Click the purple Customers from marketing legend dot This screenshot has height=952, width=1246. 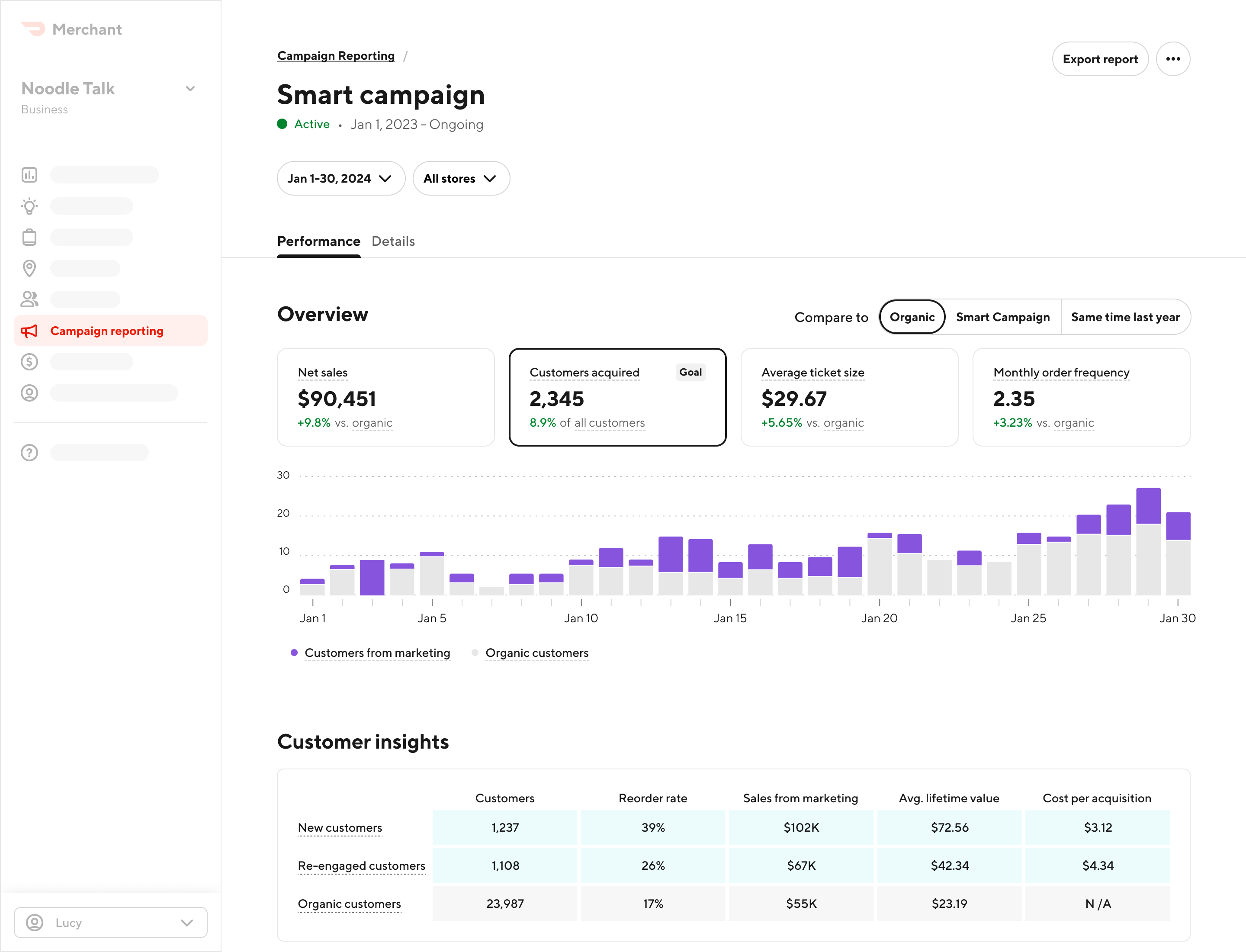[294, 653]
